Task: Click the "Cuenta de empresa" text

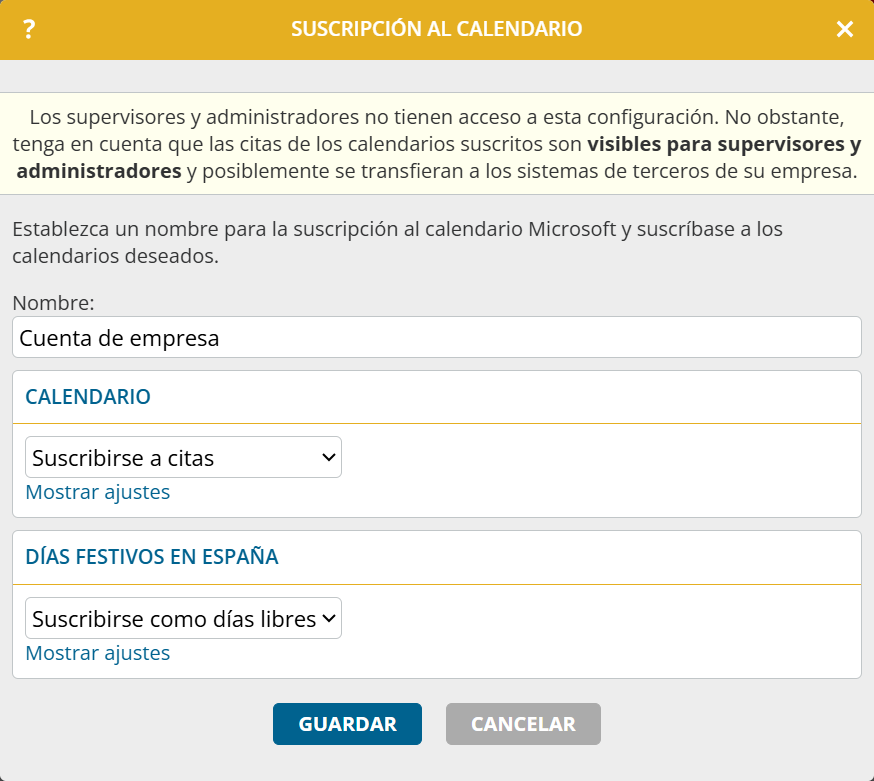Action: tap(119, 338)
